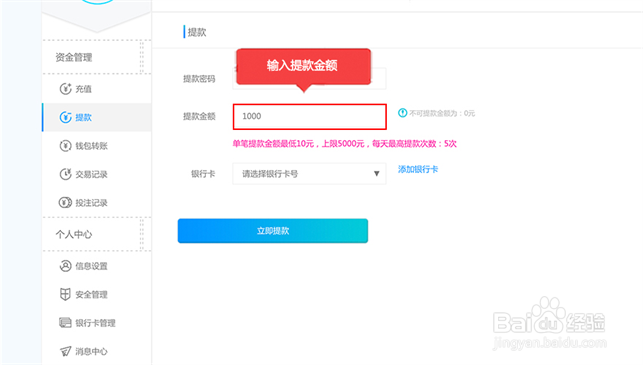Click the 消息中心 paper plane icon
This screenshot has width=643, height=365.
(x=66, y=351)
